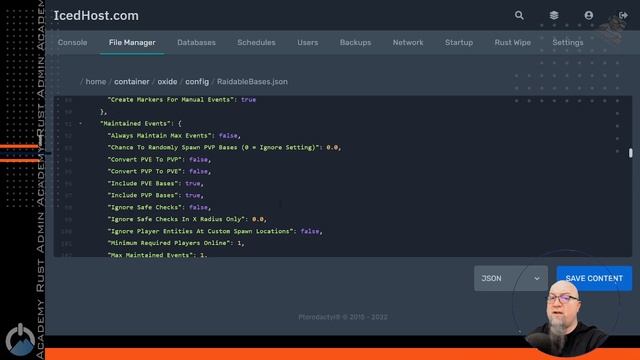Open the Settings tab
Viewport: 640px width, 360px height.
click(568, 42)
